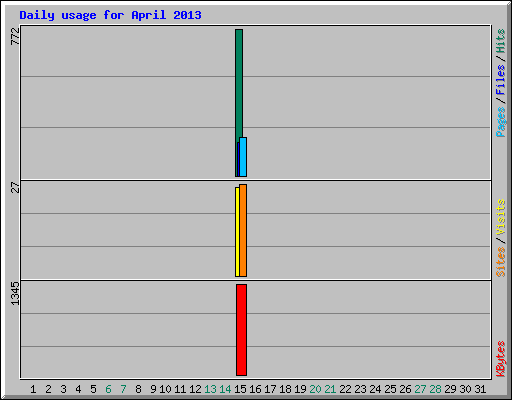Click the 'Daily usage for April 2013' title
Screen dimensions: 512x400
(110, 15)
